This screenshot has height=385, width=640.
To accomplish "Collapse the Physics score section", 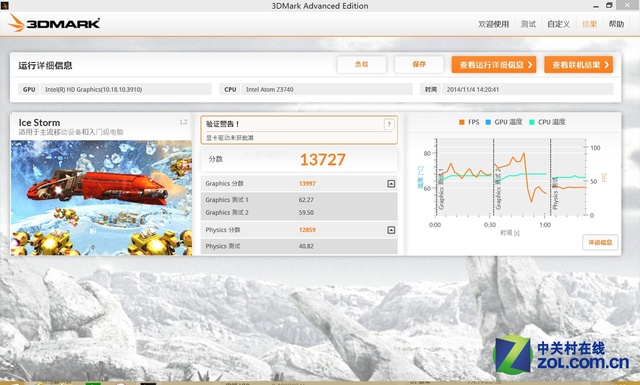I will 391,230.
